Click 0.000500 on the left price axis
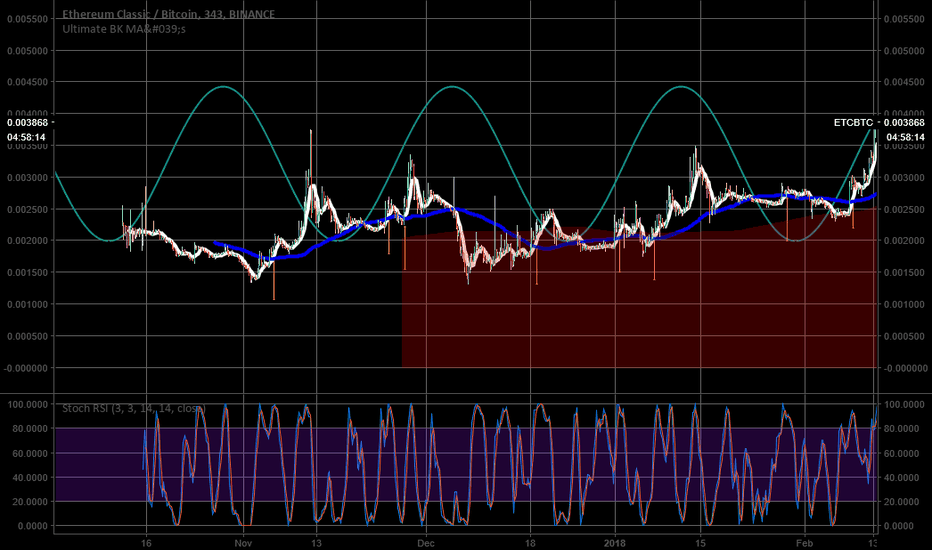The width and height of the screenshot is (932, 550). tap(27, 337)
